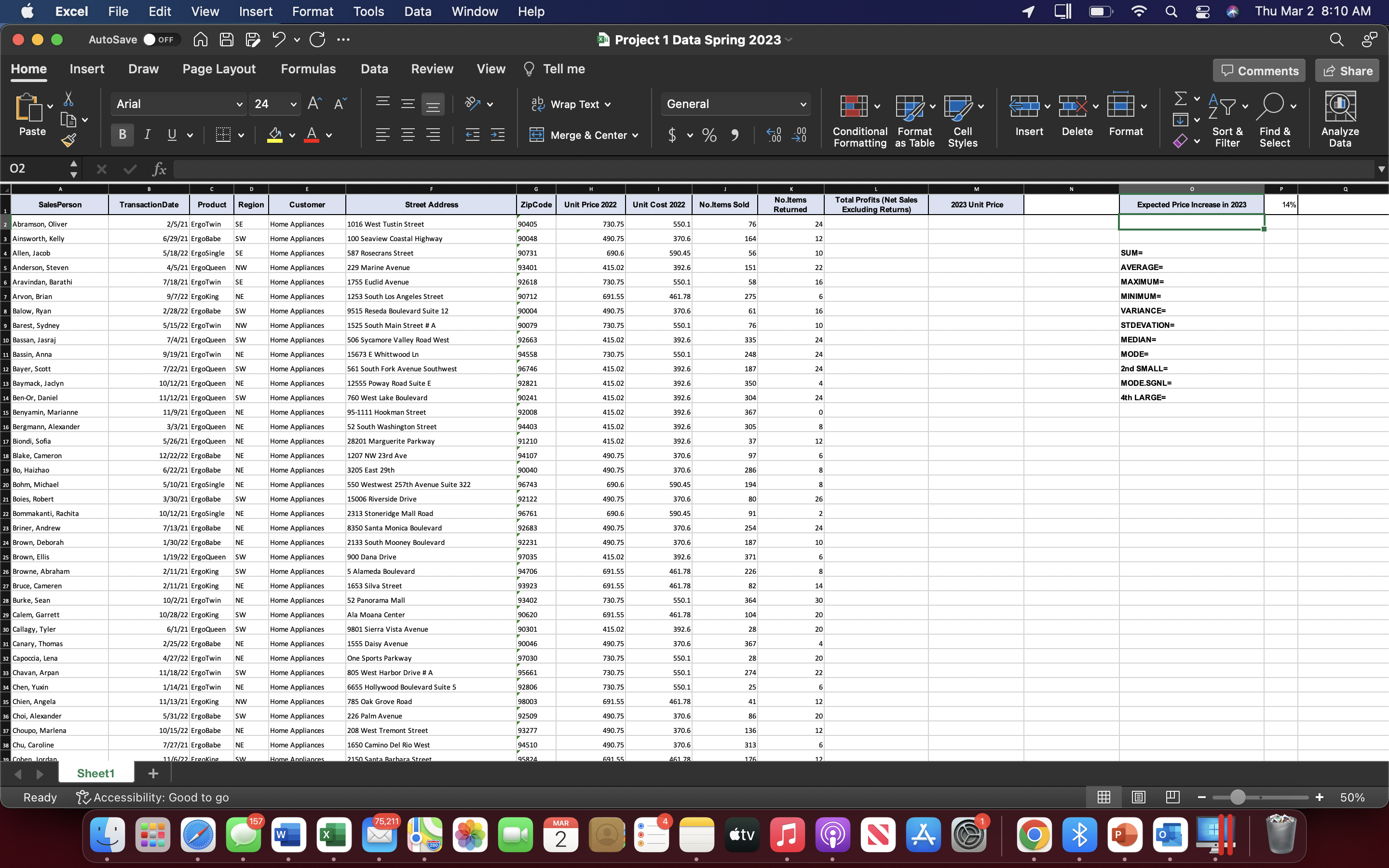Enable Wrap Text for selection
Viewport: 1389px width, 868px height.
click(537, 104)
